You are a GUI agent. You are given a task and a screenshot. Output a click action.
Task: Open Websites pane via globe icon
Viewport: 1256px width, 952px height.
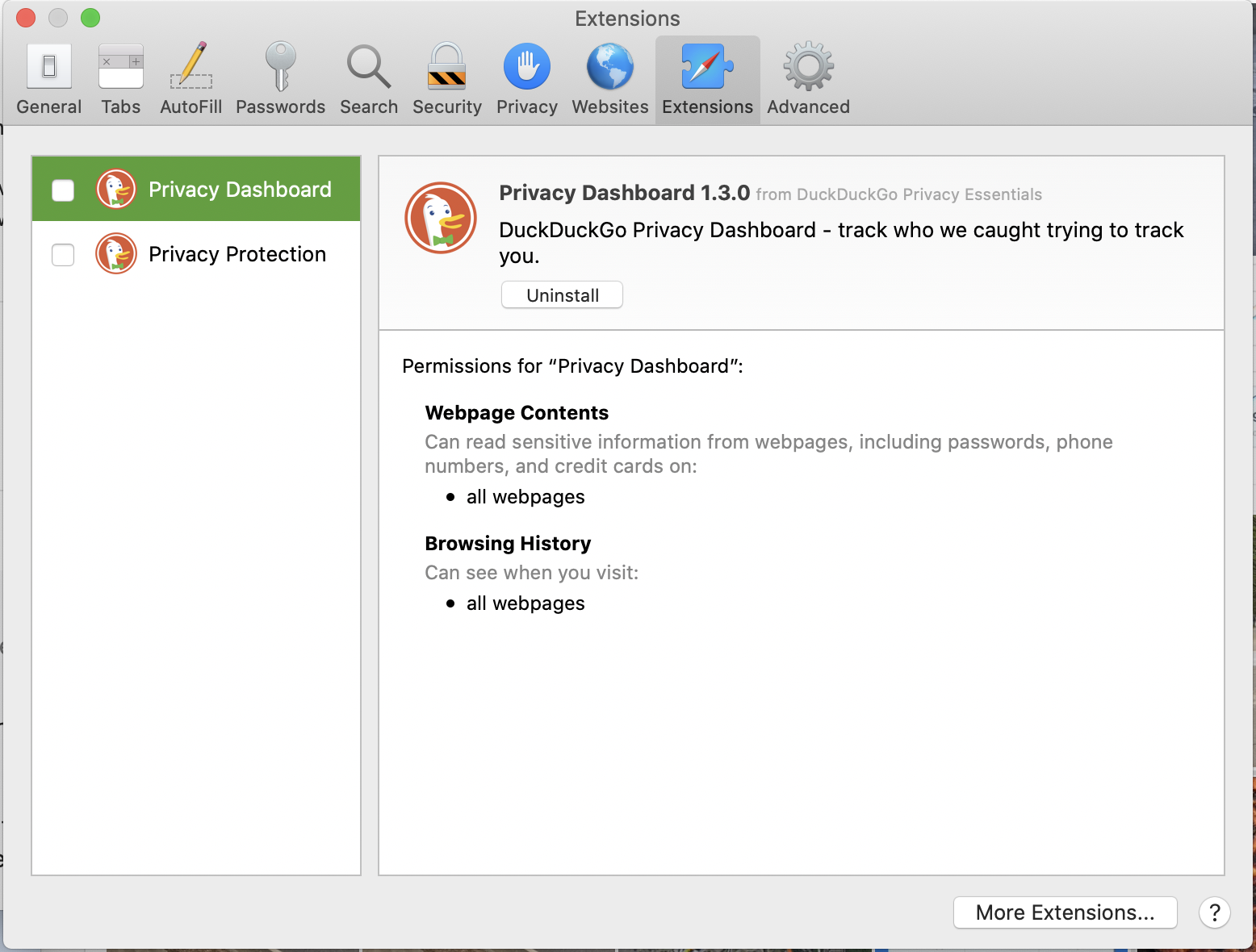[x=610, y=66]
